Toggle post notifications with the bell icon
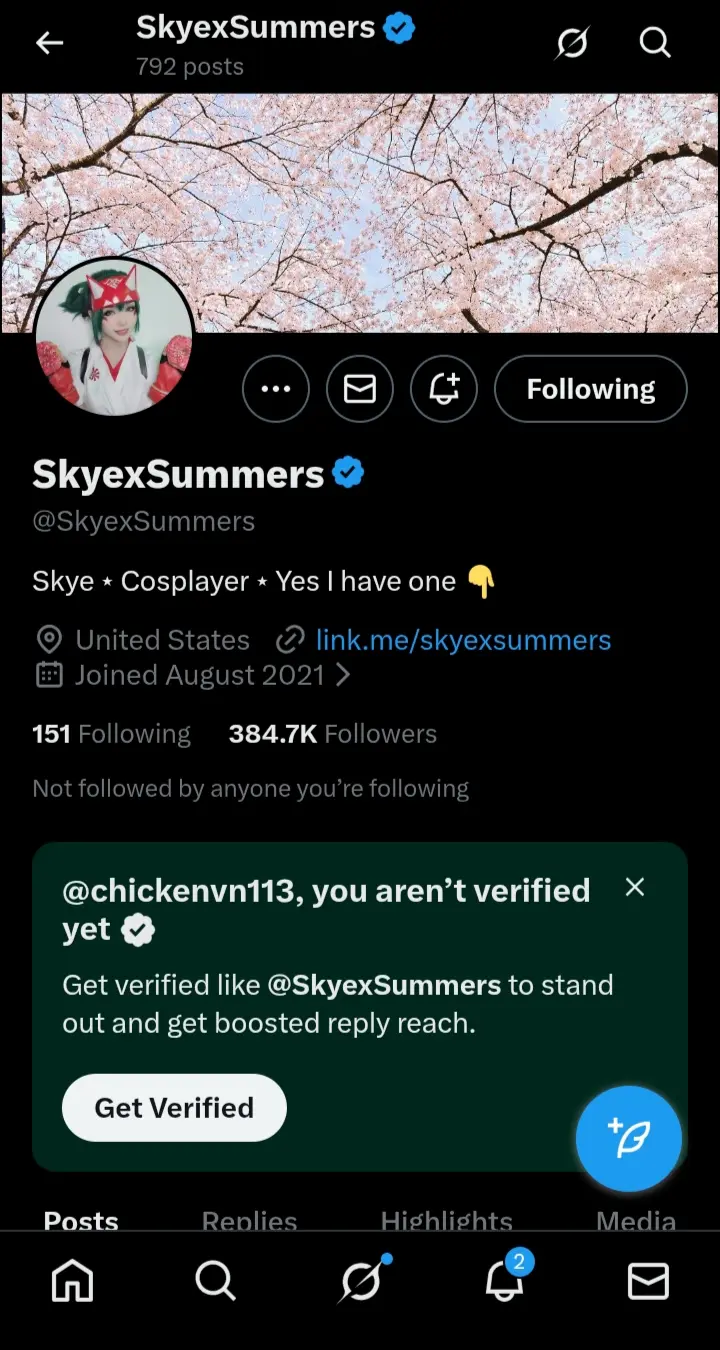 [444, 389]
